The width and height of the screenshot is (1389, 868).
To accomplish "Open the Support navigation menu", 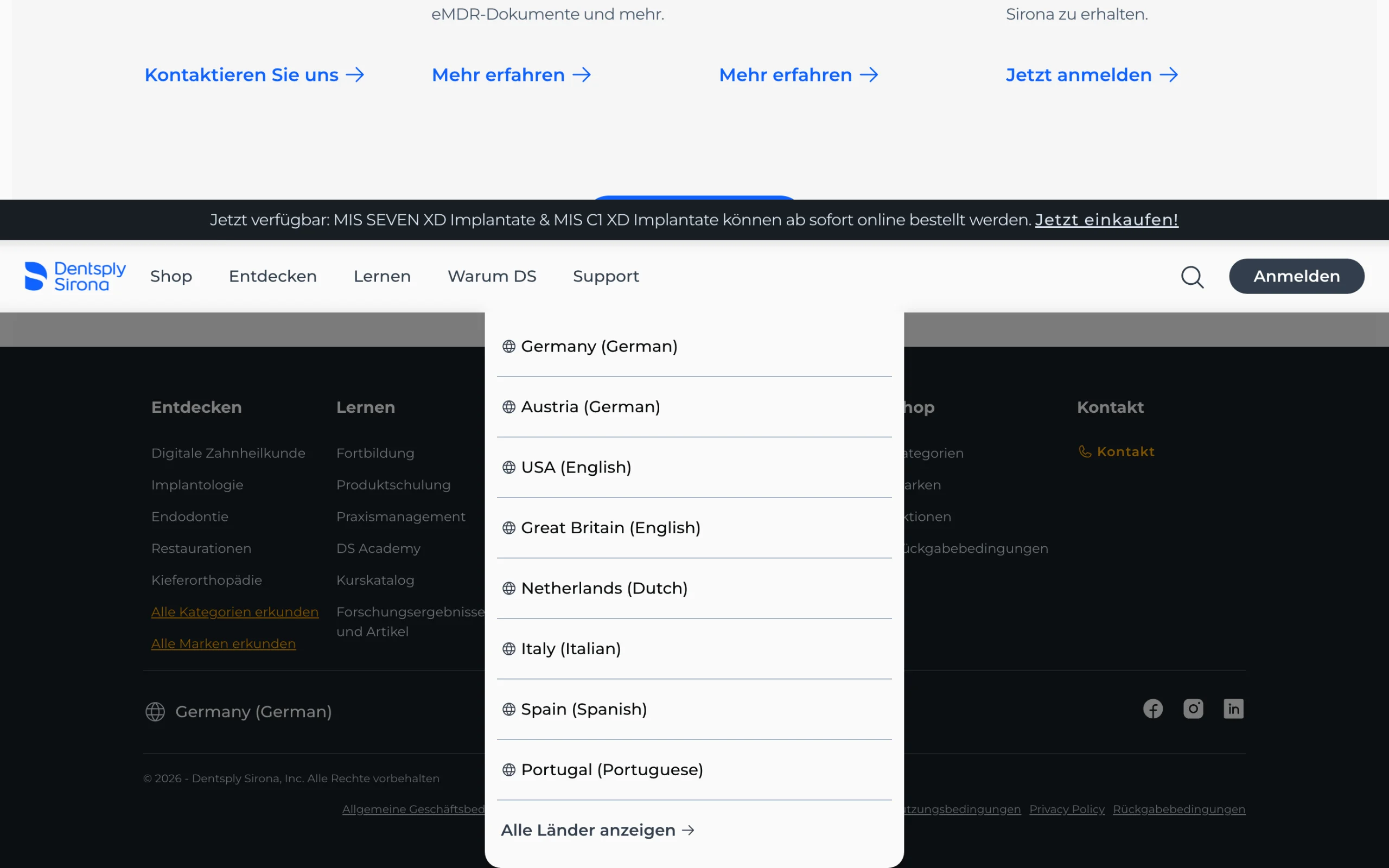I will click(606, 277).
